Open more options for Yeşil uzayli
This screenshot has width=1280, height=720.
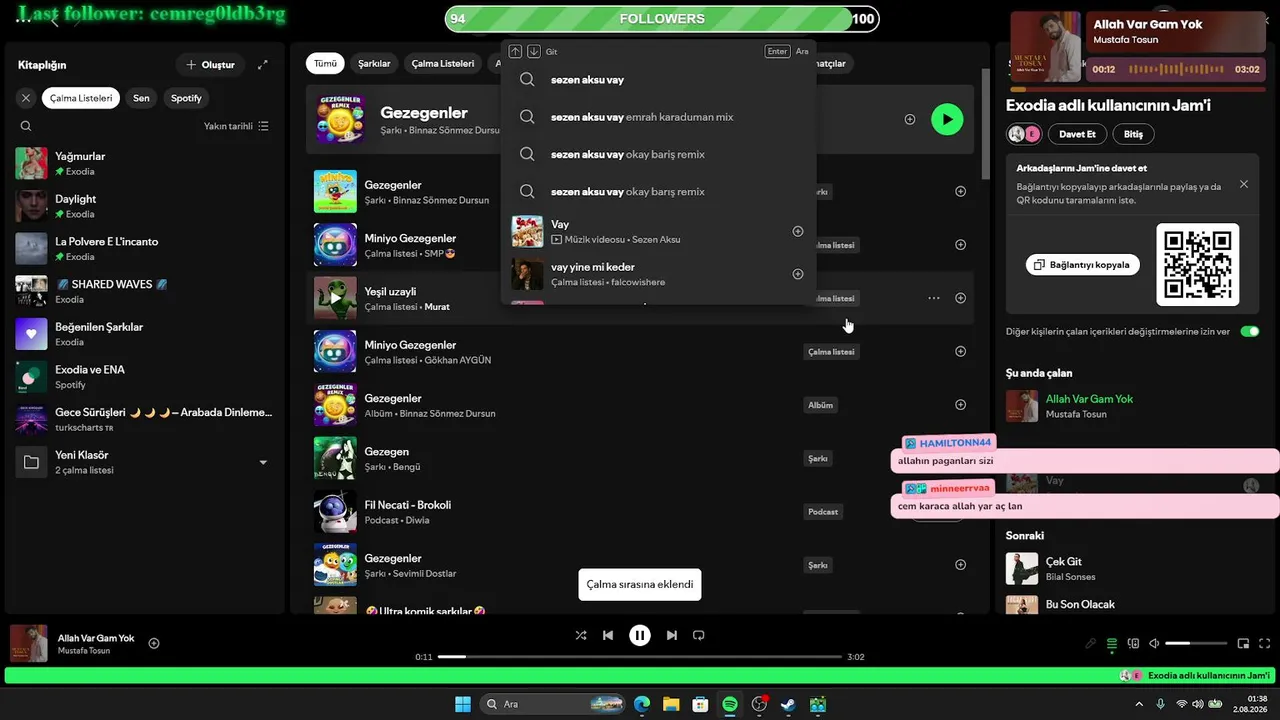[x=934, y=298]
